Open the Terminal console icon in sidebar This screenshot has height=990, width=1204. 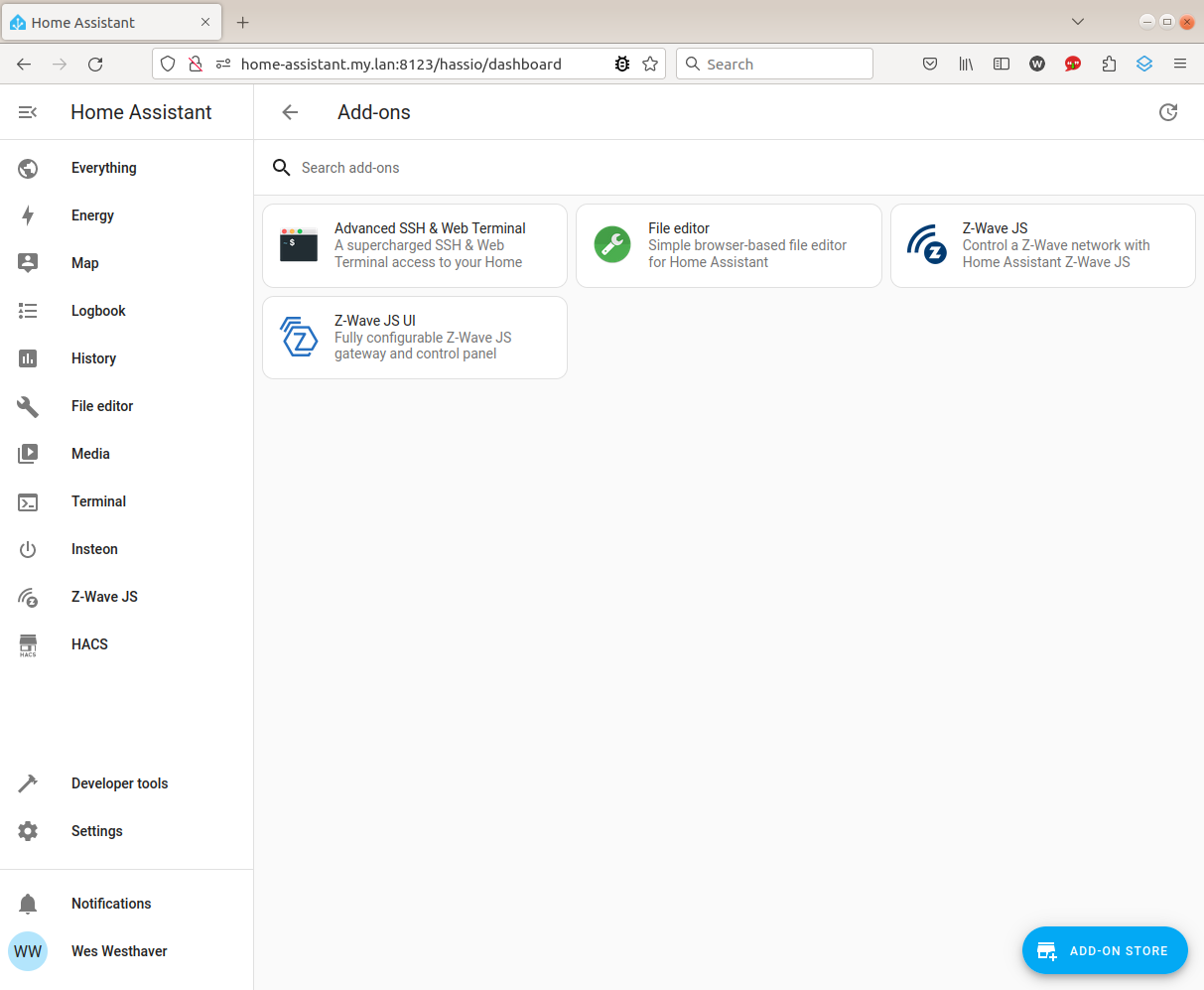(x=28, y=501)
